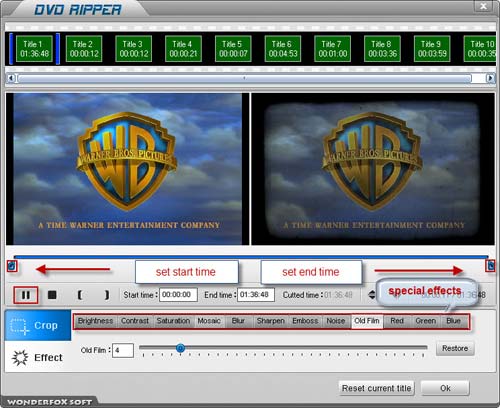Click the Old Film effect preview pane

(373, 169)
